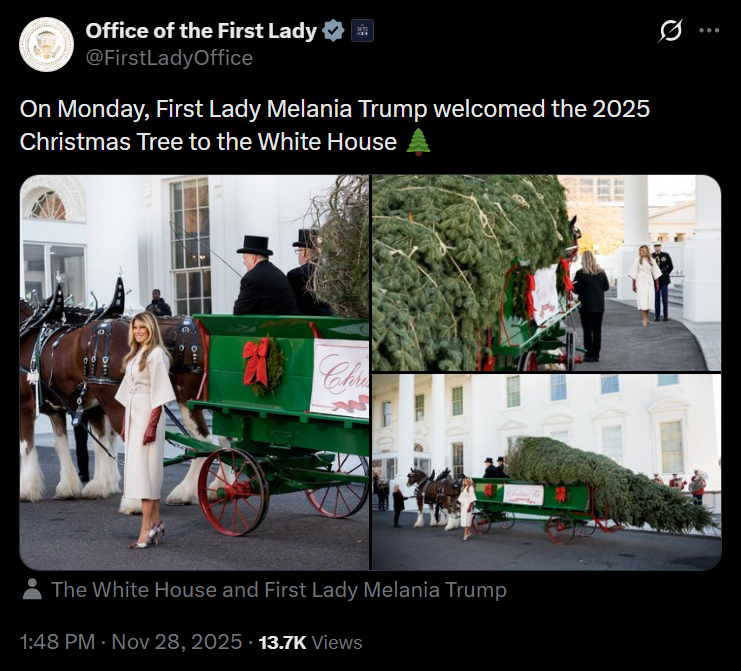Viewport: 741px width, 671px height.
Task: Open the three-dot more options menu
Action: 709,31
